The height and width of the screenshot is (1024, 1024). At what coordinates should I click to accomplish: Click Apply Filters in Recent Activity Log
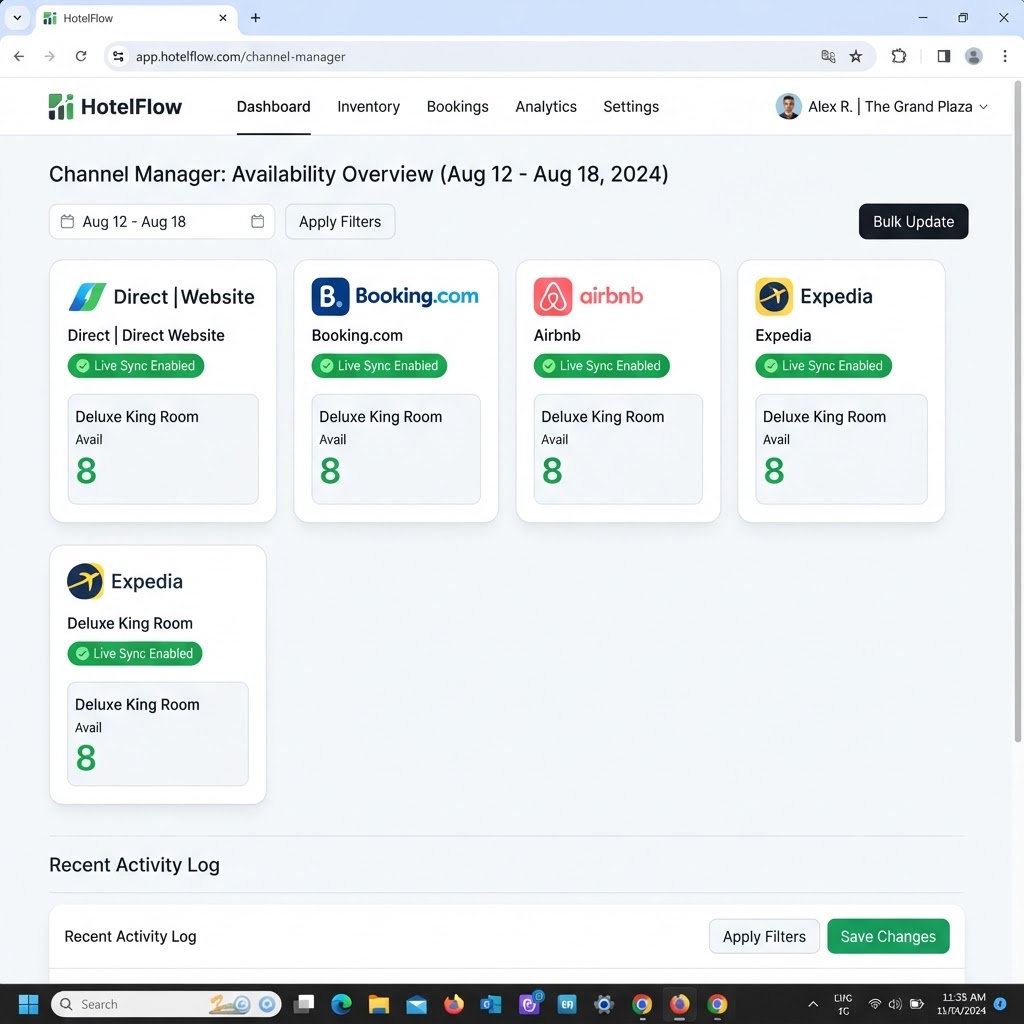pyautogui.click(x=764, y=936)
